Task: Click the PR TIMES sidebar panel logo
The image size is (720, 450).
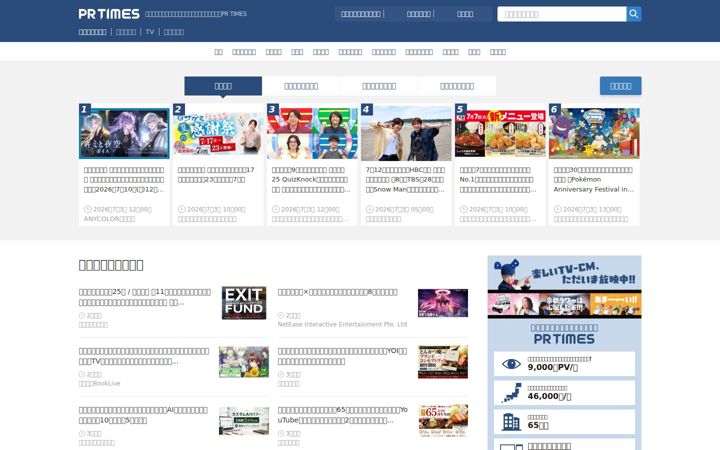Action: 564,339
